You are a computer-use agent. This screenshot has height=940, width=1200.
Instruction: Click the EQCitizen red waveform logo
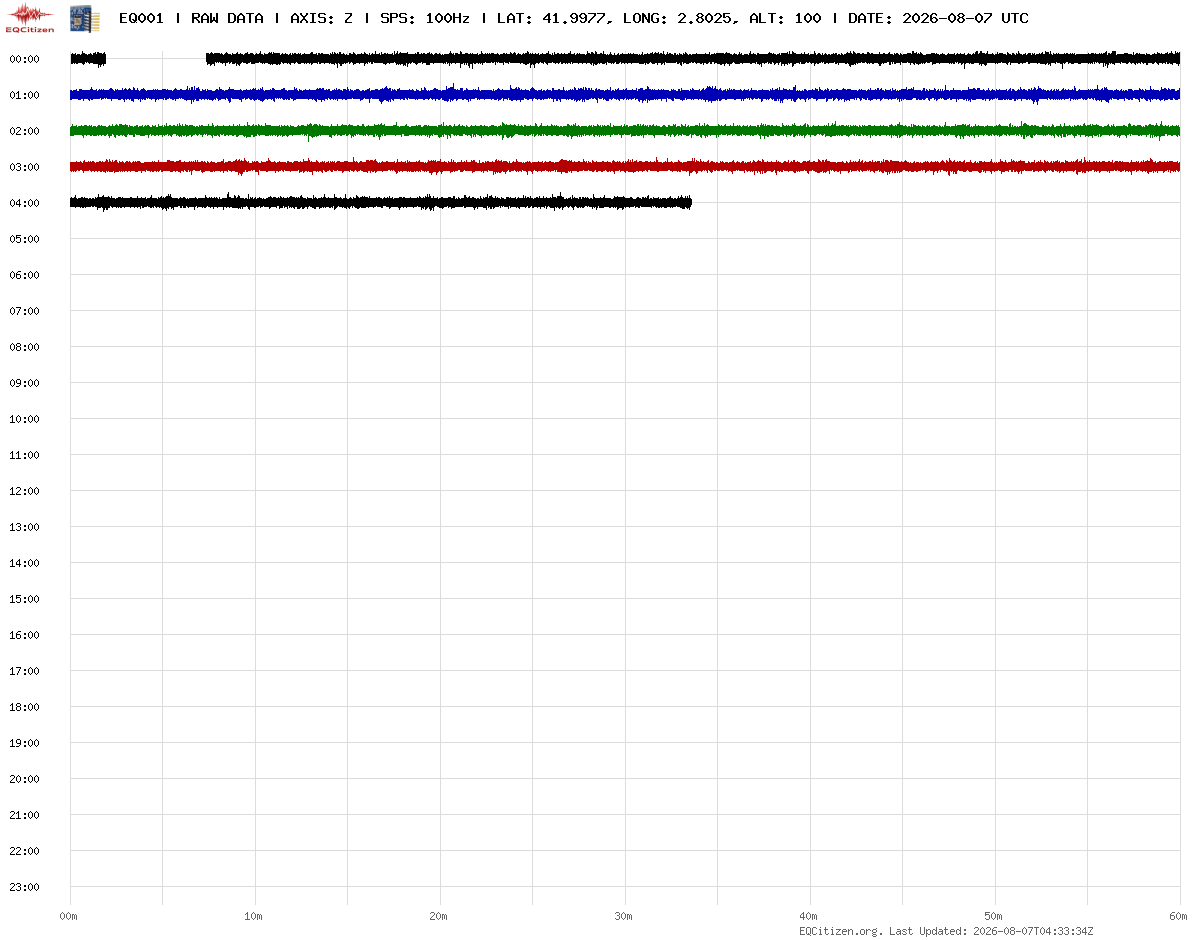pyautogui.click(x=30, y=17)
